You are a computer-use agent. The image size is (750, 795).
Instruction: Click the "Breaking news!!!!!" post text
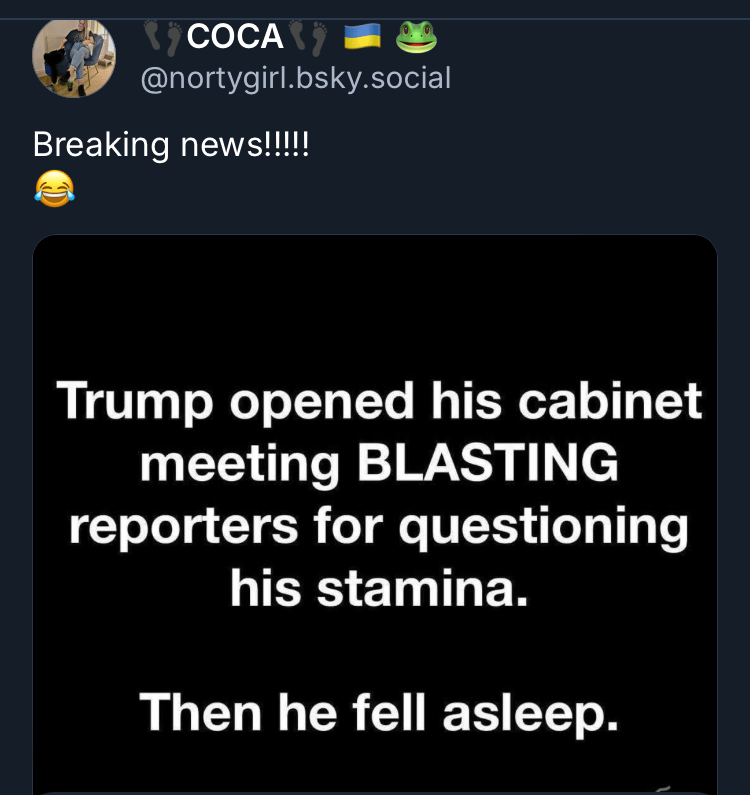(171, 145)
